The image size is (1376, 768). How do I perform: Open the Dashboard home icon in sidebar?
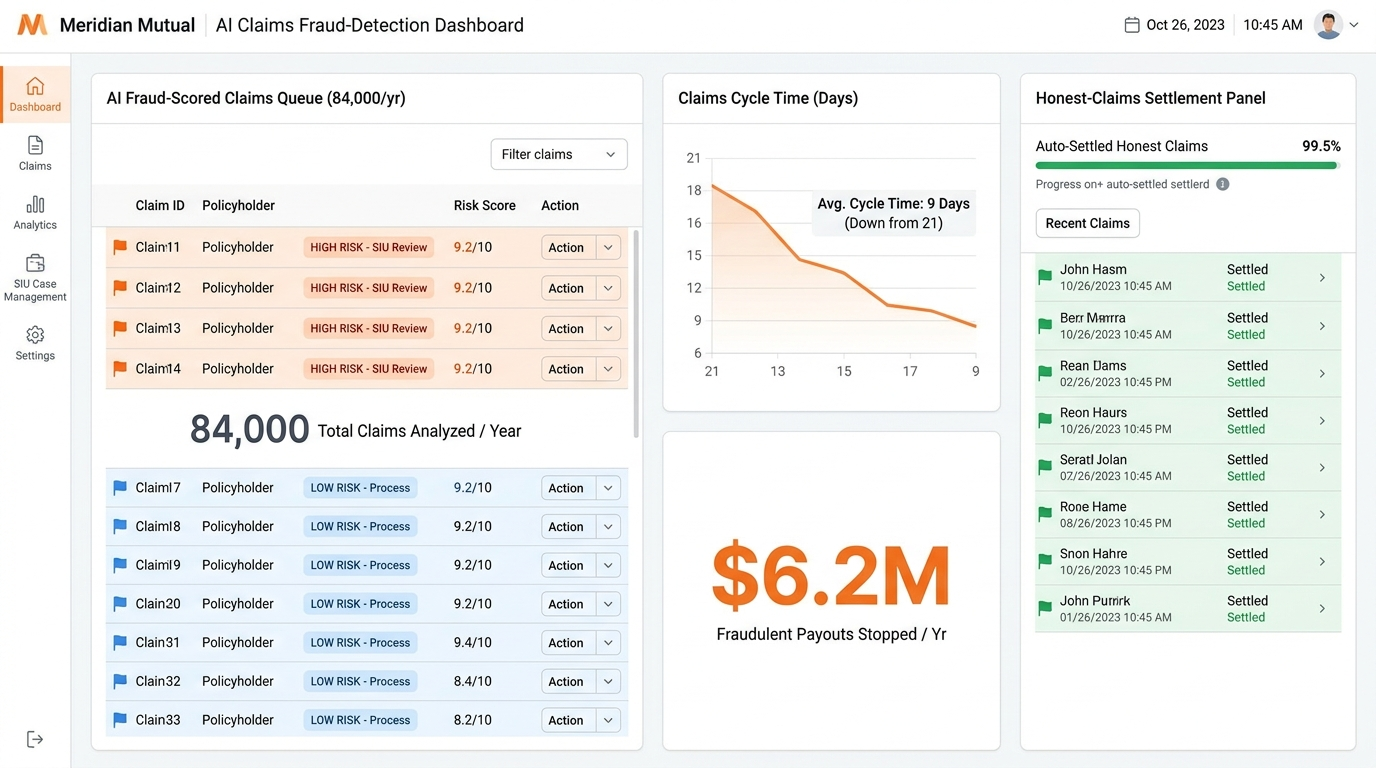[35, 86]
